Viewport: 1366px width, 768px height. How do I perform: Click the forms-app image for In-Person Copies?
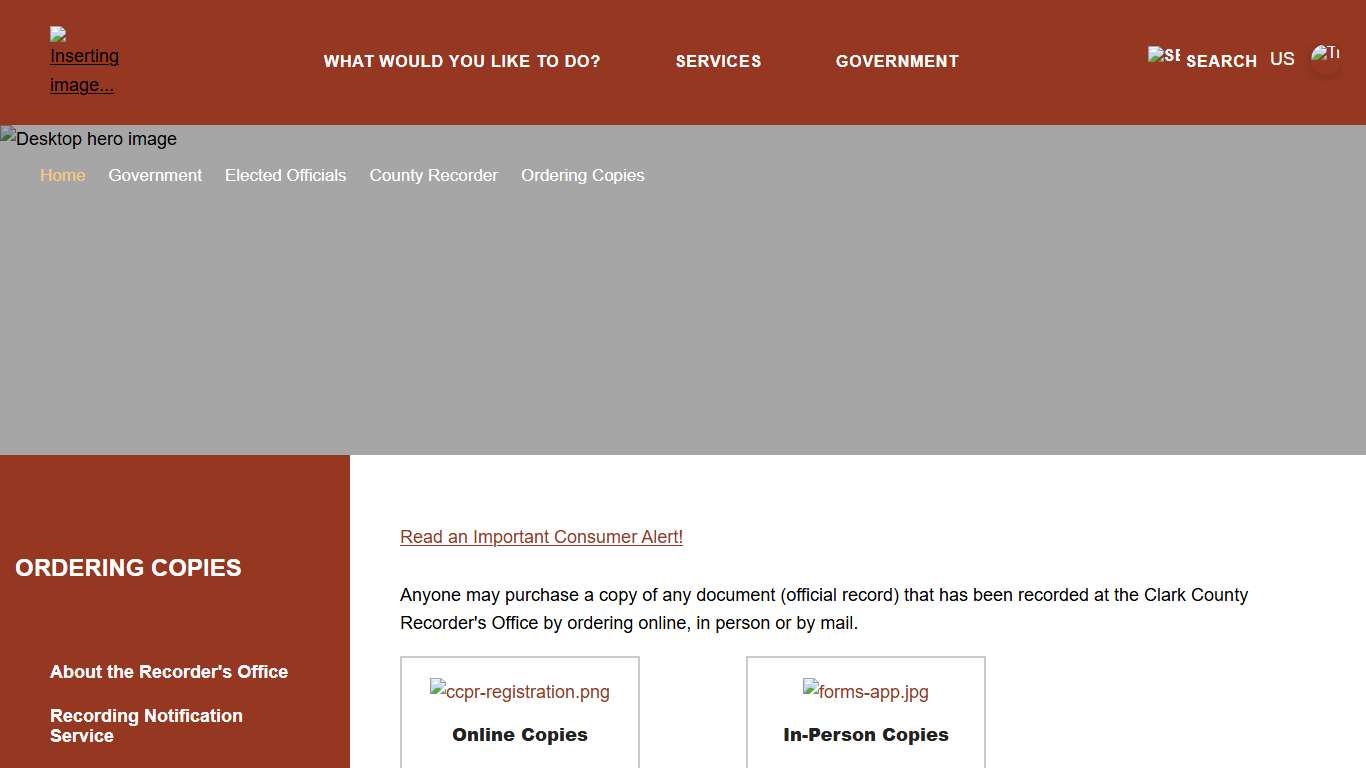click(866, 691)
